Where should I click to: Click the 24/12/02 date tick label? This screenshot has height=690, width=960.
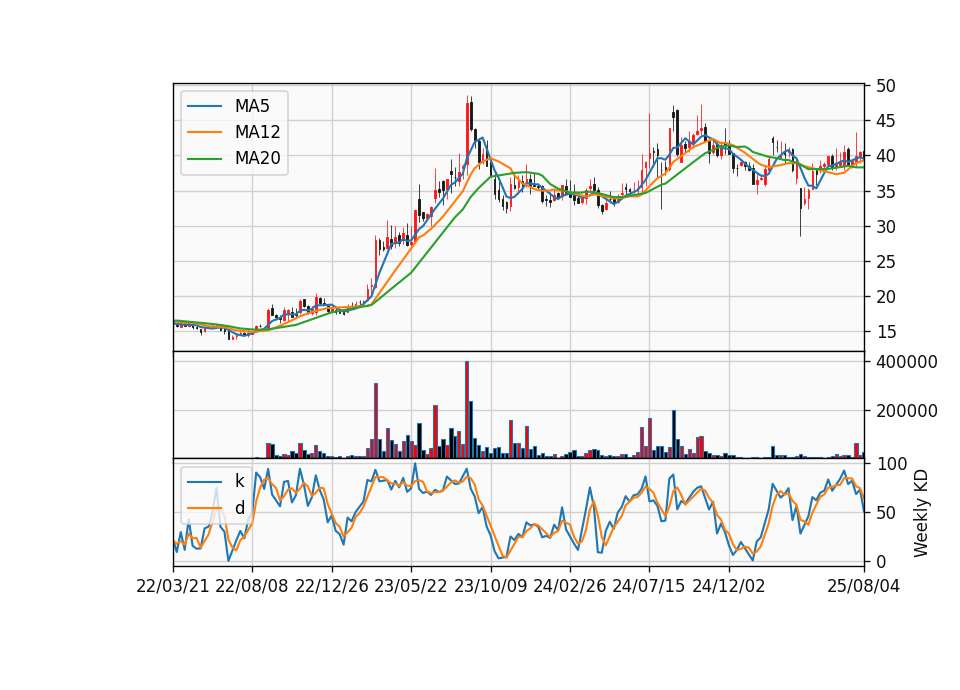[x=729, y=586]
